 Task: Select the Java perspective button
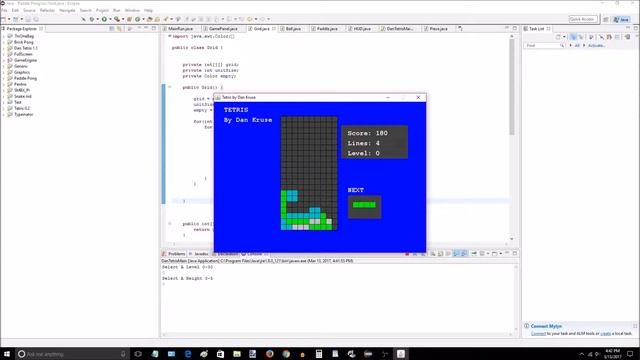coord(621,19)
